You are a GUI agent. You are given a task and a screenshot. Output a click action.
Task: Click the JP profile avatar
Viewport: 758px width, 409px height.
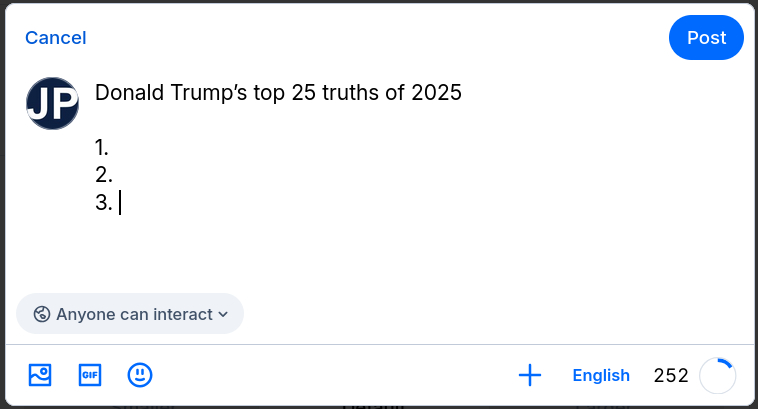pyautogui.click(x=52, y=103)
